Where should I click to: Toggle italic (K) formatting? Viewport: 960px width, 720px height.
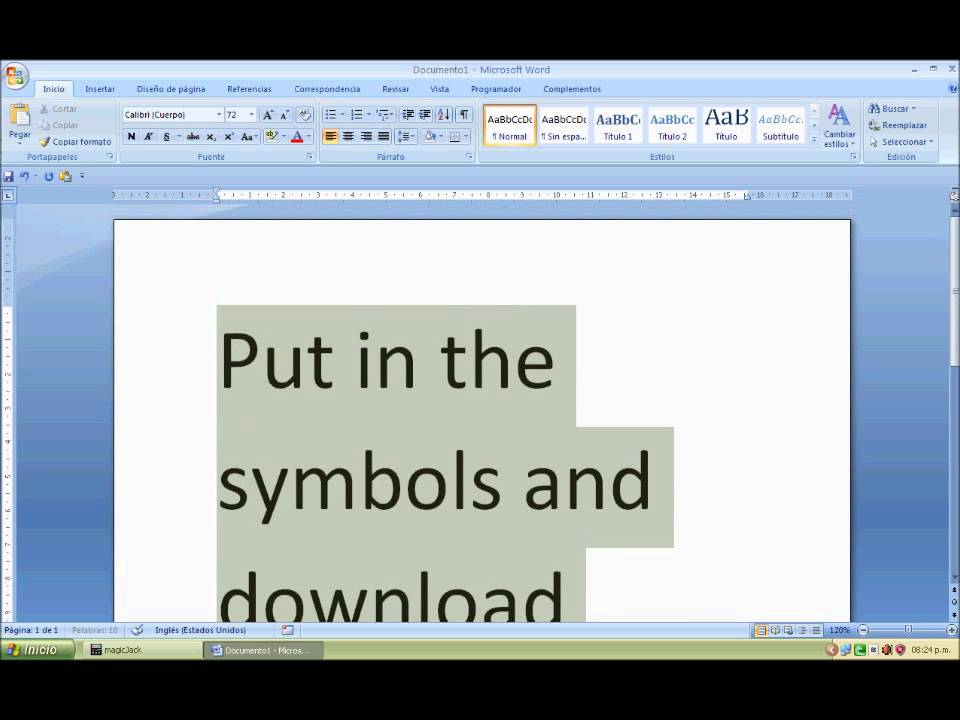tap(148, 137)
